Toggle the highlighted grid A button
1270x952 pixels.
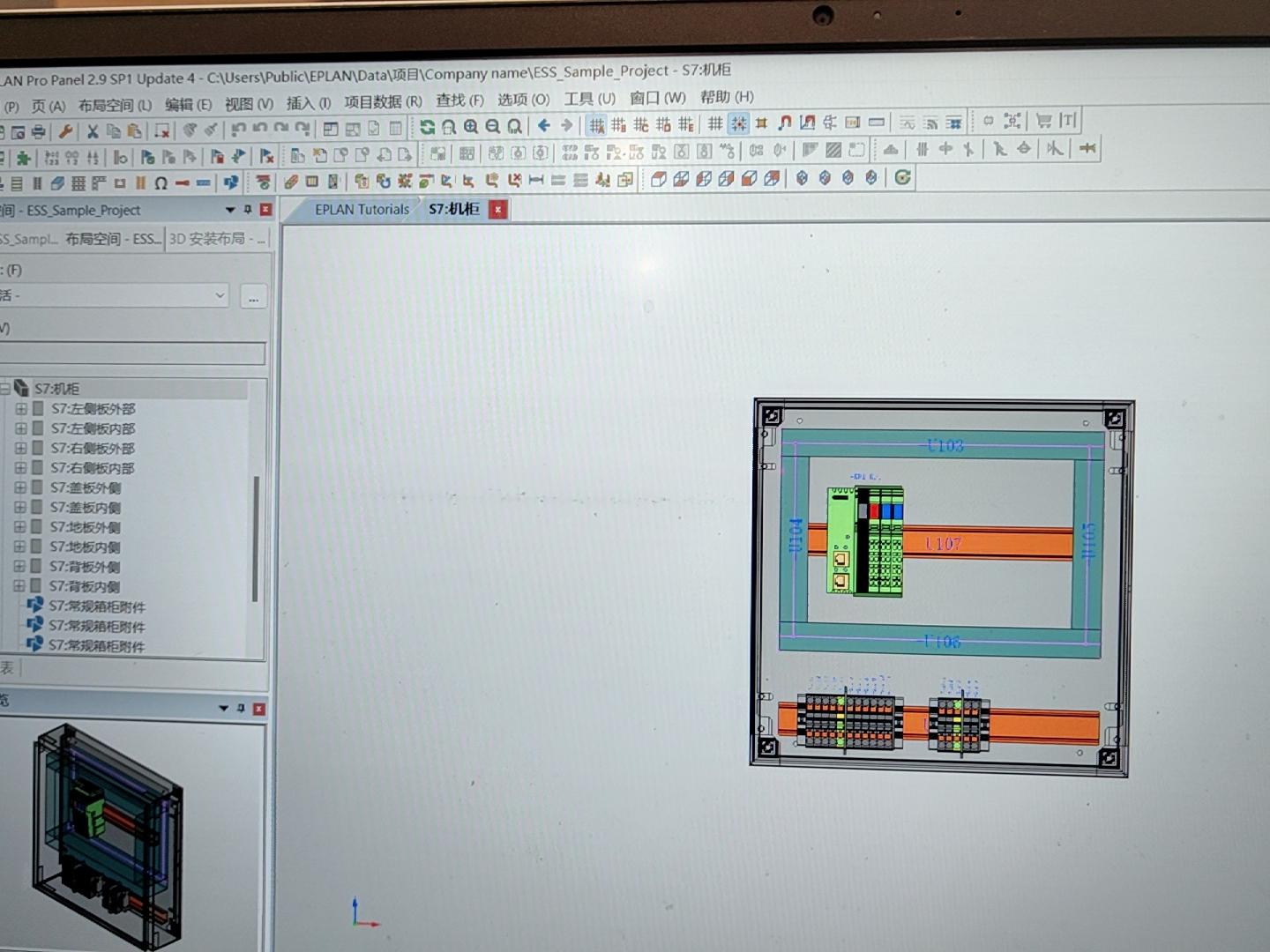[x=597, y=125]
